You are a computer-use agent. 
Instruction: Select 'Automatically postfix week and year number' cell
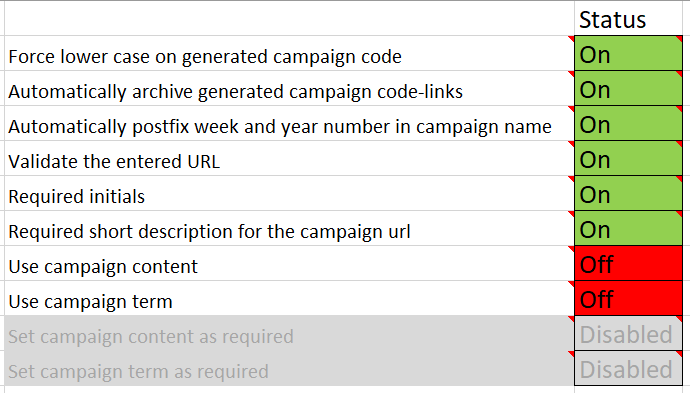tap(289, 123)
